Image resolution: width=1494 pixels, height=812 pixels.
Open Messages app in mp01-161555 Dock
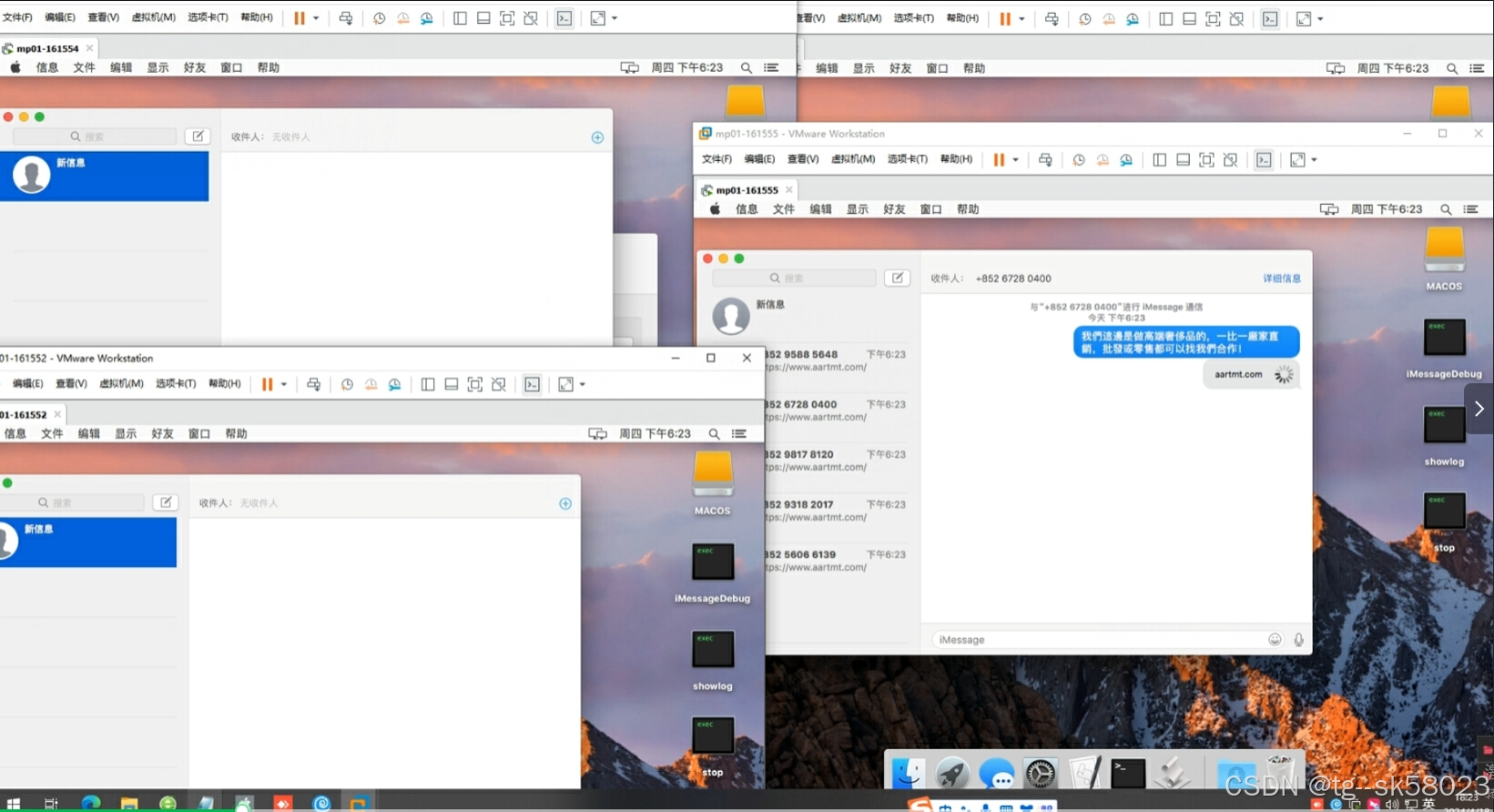click(996, 774)
